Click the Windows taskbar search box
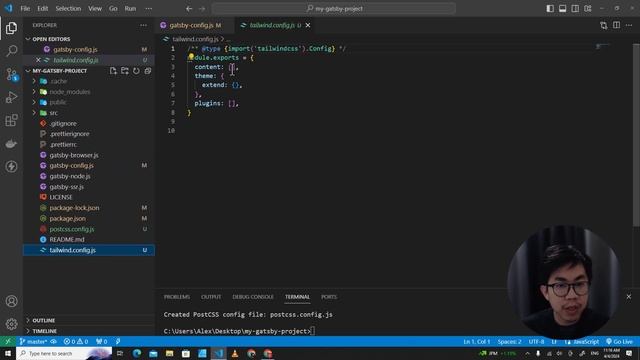Screen dimensions: 640x360 pos(64,353)
